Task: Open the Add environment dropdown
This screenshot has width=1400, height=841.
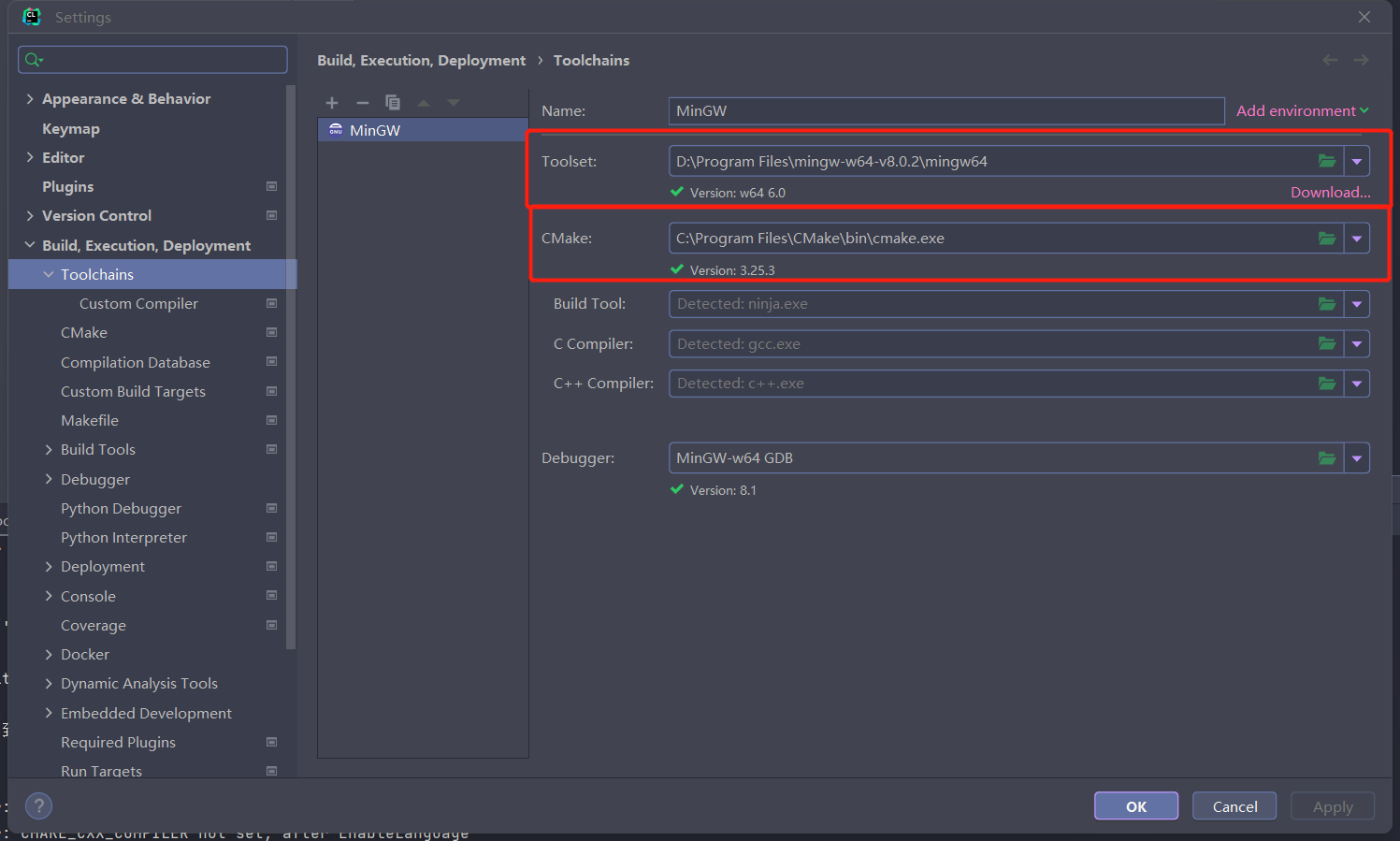Action: click(x=1303, y=110)
